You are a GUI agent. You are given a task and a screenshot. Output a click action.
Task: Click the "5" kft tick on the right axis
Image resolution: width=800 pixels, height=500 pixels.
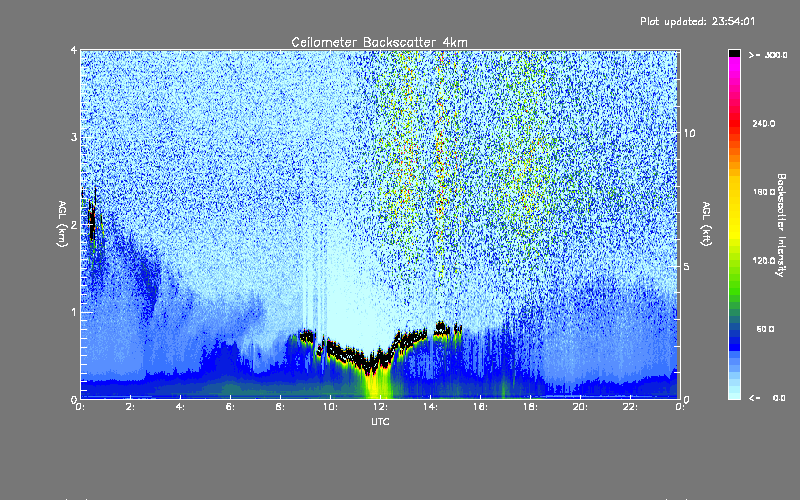(x=687, y=266)
